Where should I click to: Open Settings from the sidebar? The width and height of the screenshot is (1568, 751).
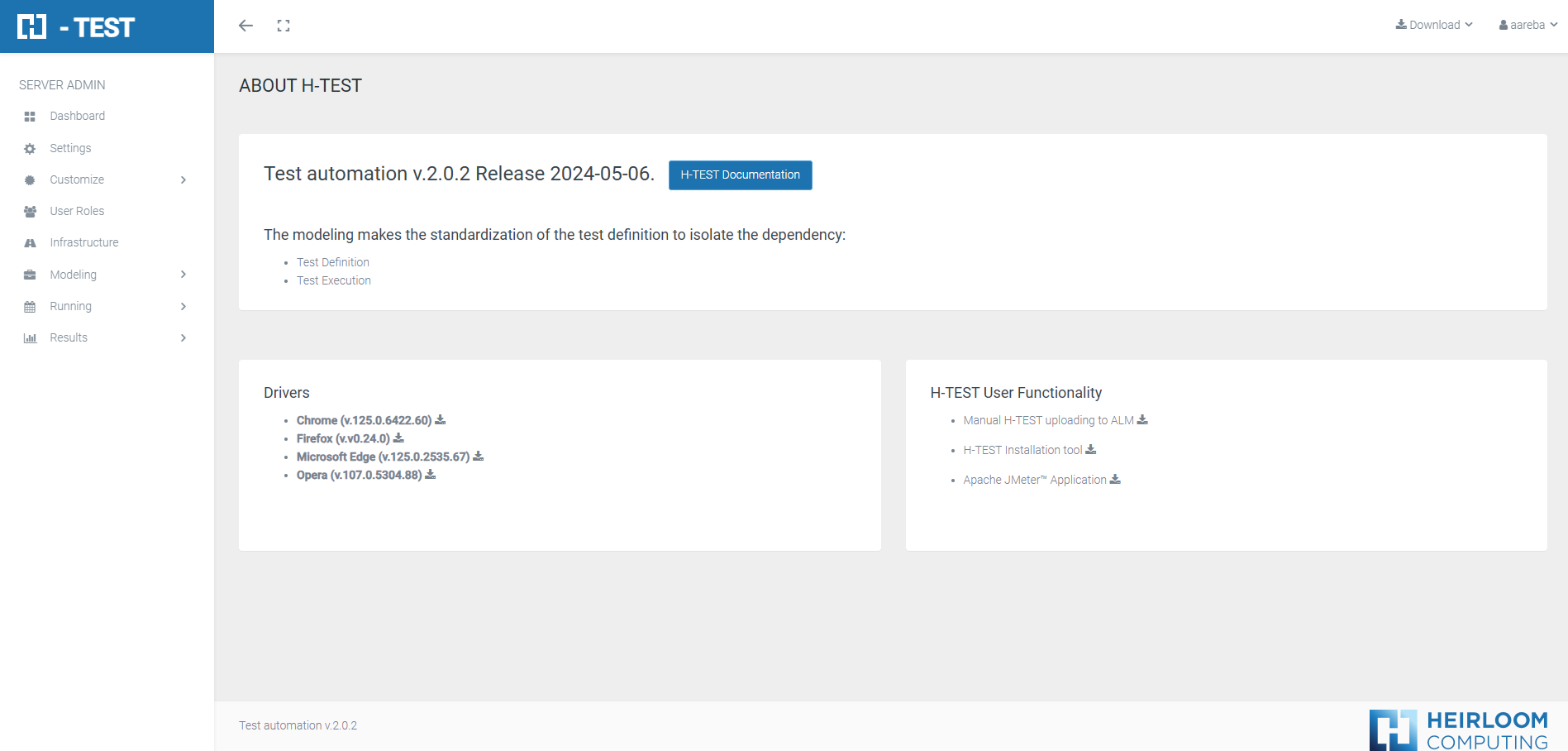click(70, 148)
